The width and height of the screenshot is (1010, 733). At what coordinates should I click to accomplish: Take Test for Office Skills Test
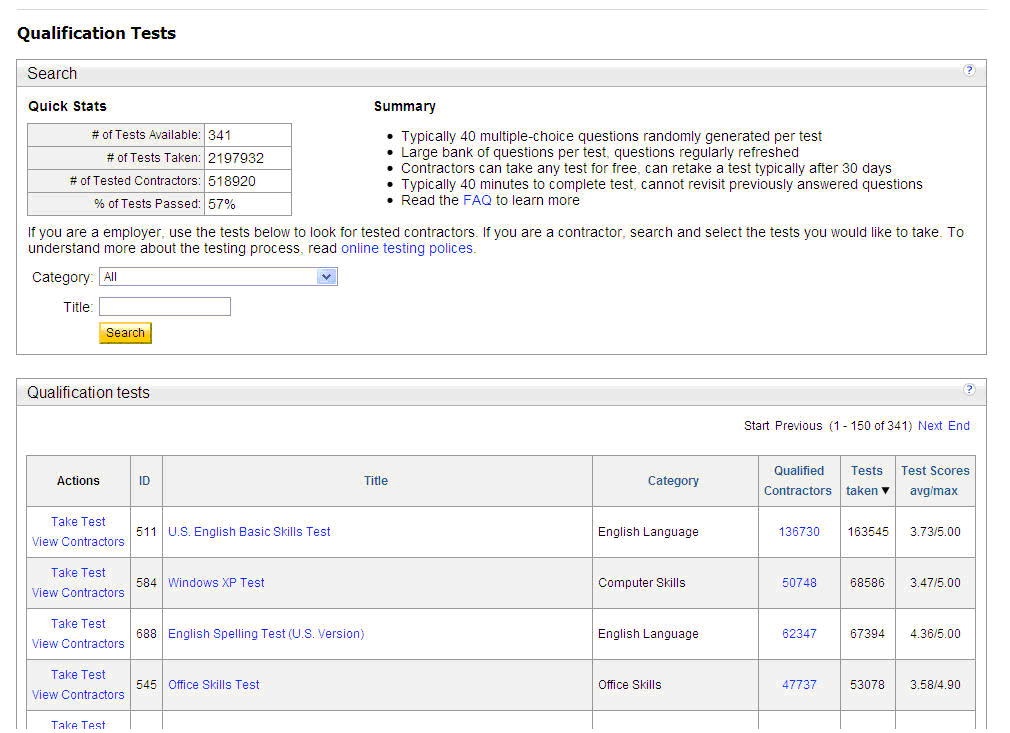(x=78, y=674)
